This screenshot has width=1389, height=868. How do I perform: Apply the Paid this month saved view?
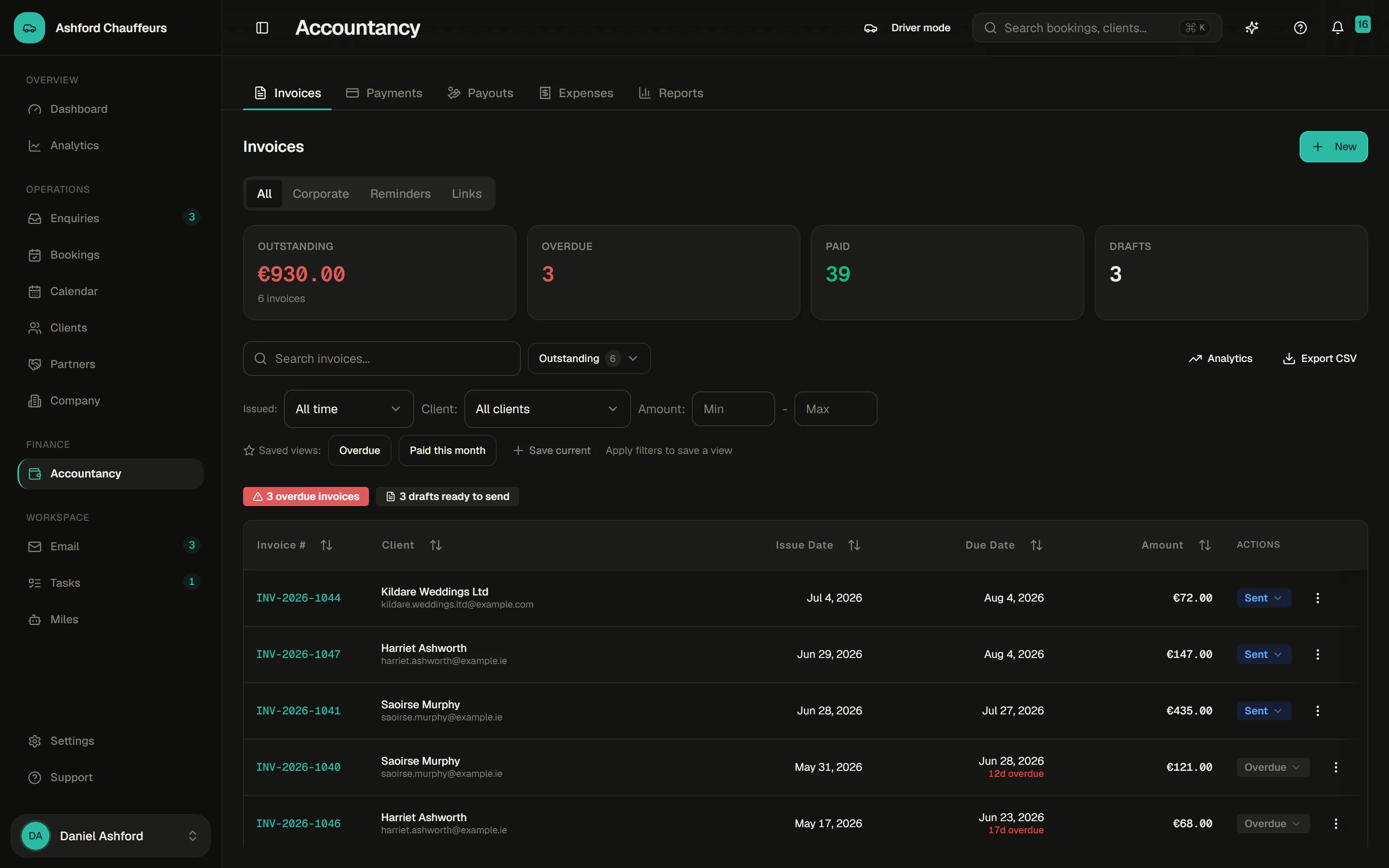point(447,450)
